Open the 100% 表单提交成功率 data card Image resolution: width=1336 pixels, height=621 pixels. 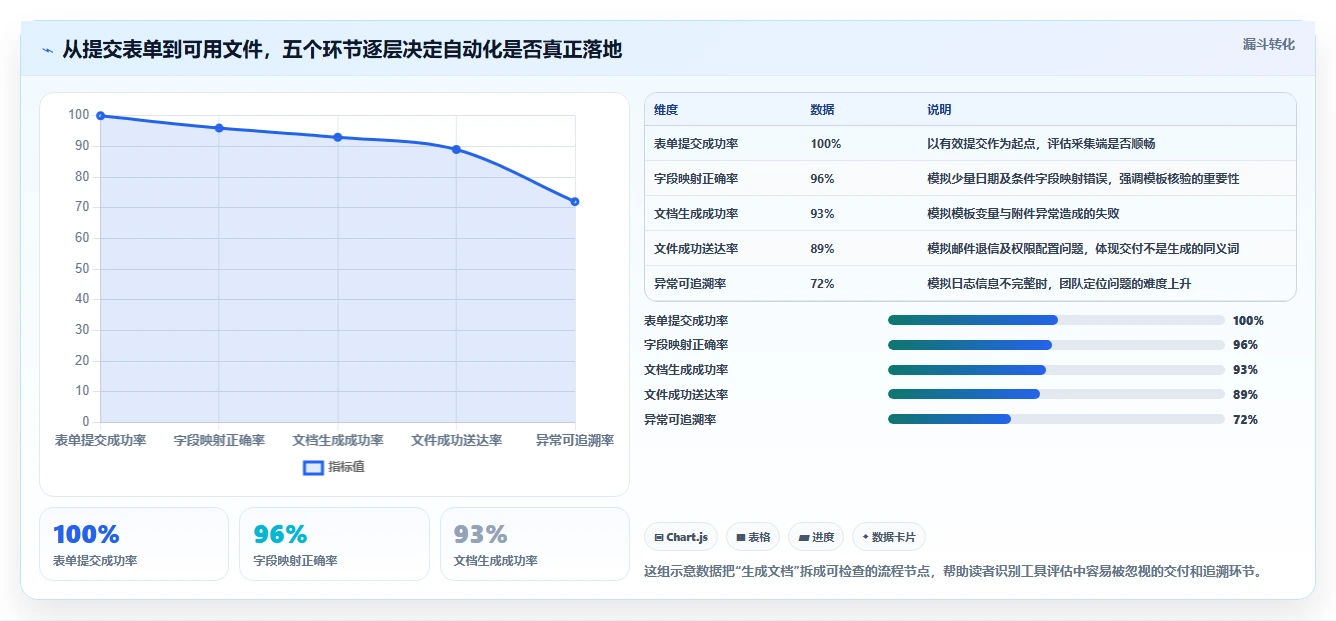[134, 544]
